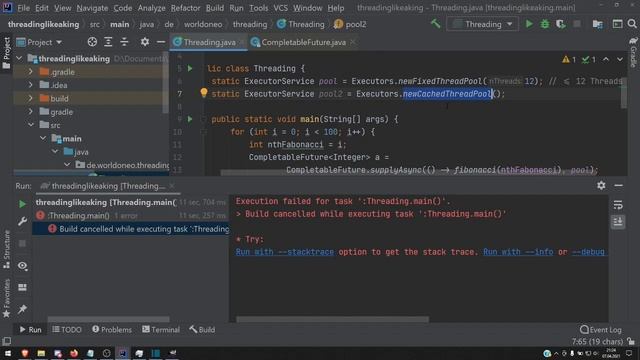640x360 pixels.
Task: Select the Threading.java editor tab
Action: click(209, 42)
